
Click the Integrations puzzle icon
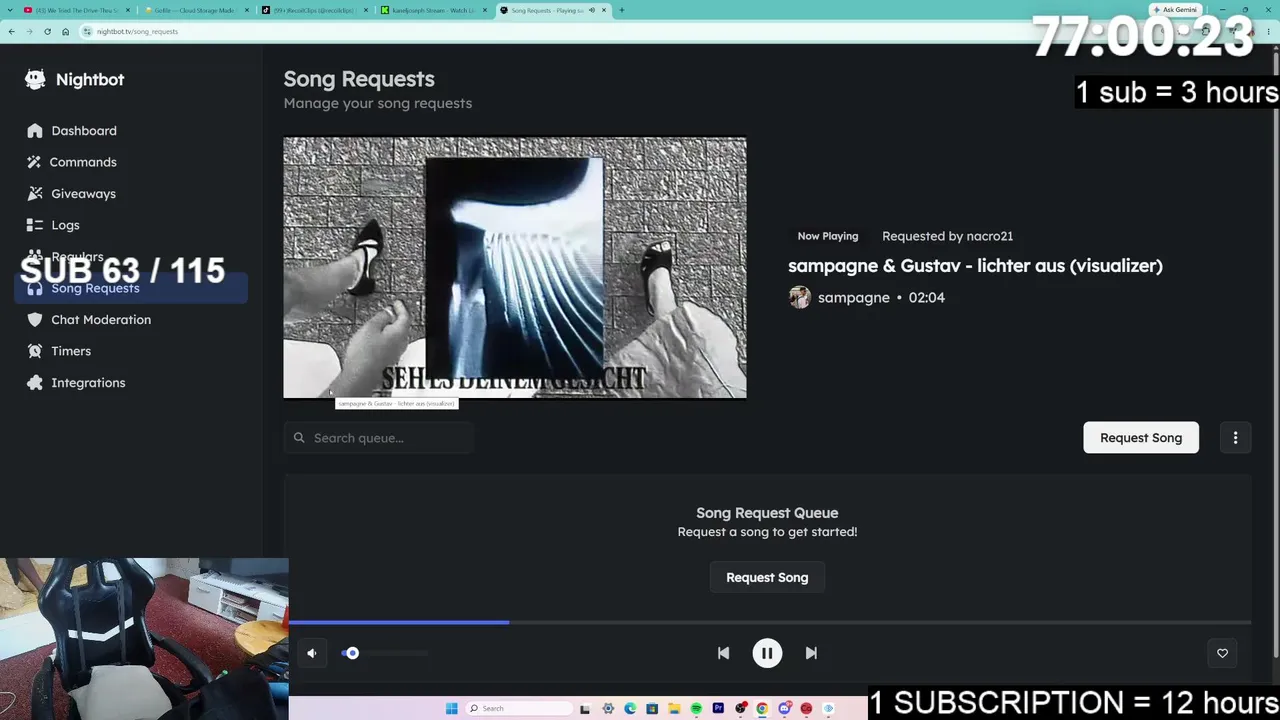coord(35,383)
